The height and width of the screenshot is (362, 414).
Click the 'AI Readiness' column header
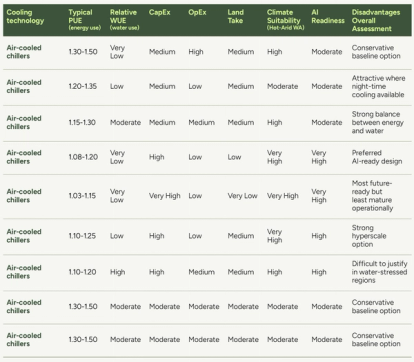328,16
